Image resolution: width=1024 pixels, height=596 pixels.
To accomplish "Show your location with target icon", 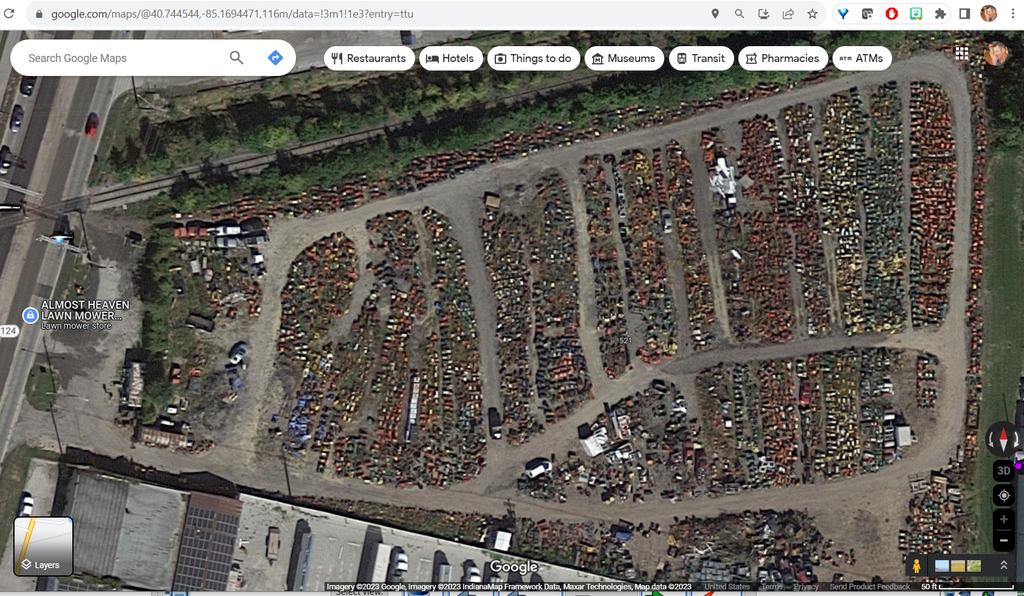I will tap(1004, 496).
